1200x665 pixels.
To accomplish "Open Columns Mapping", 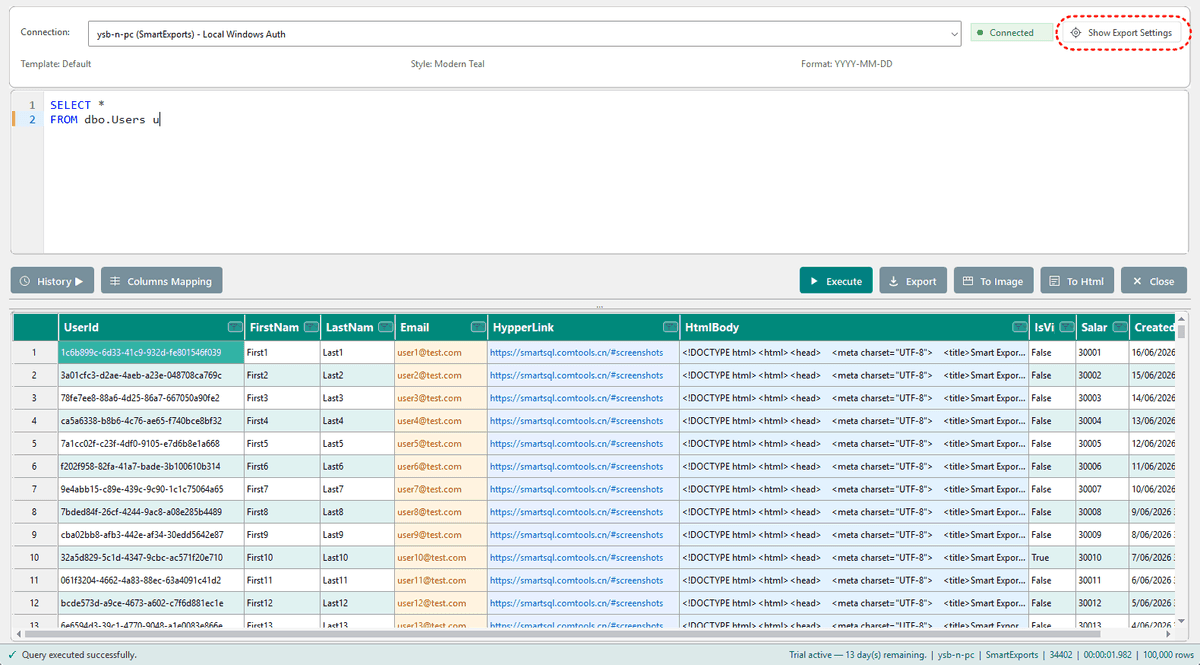I will 161,281.
